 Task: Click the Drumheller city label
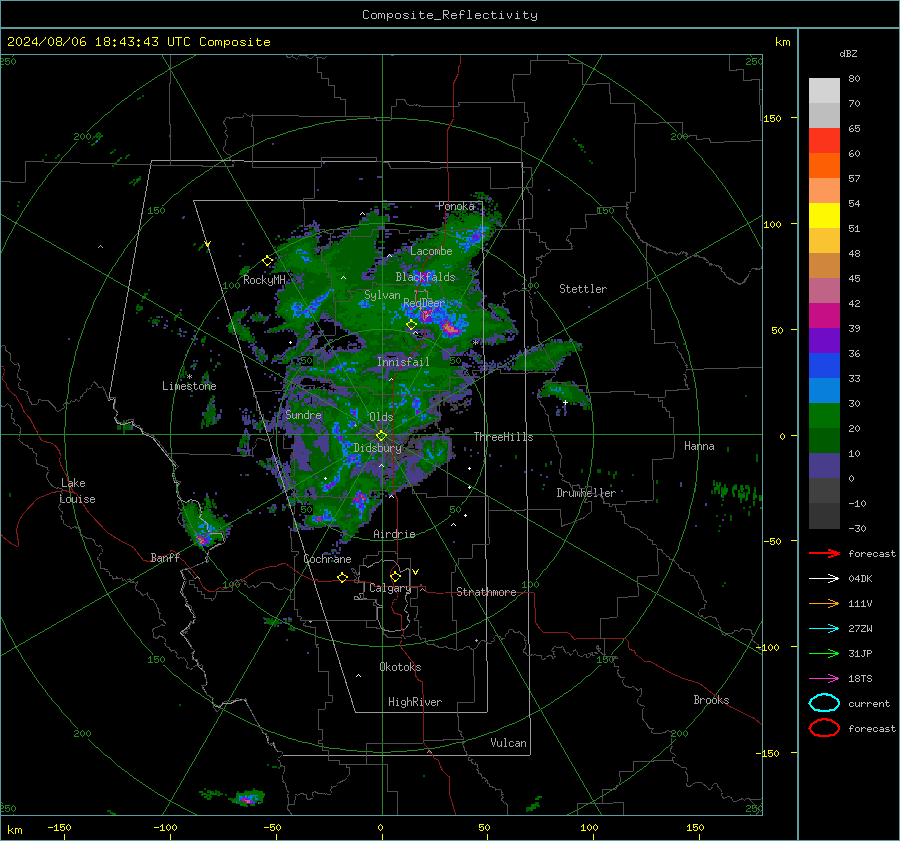tap(586, 493)
